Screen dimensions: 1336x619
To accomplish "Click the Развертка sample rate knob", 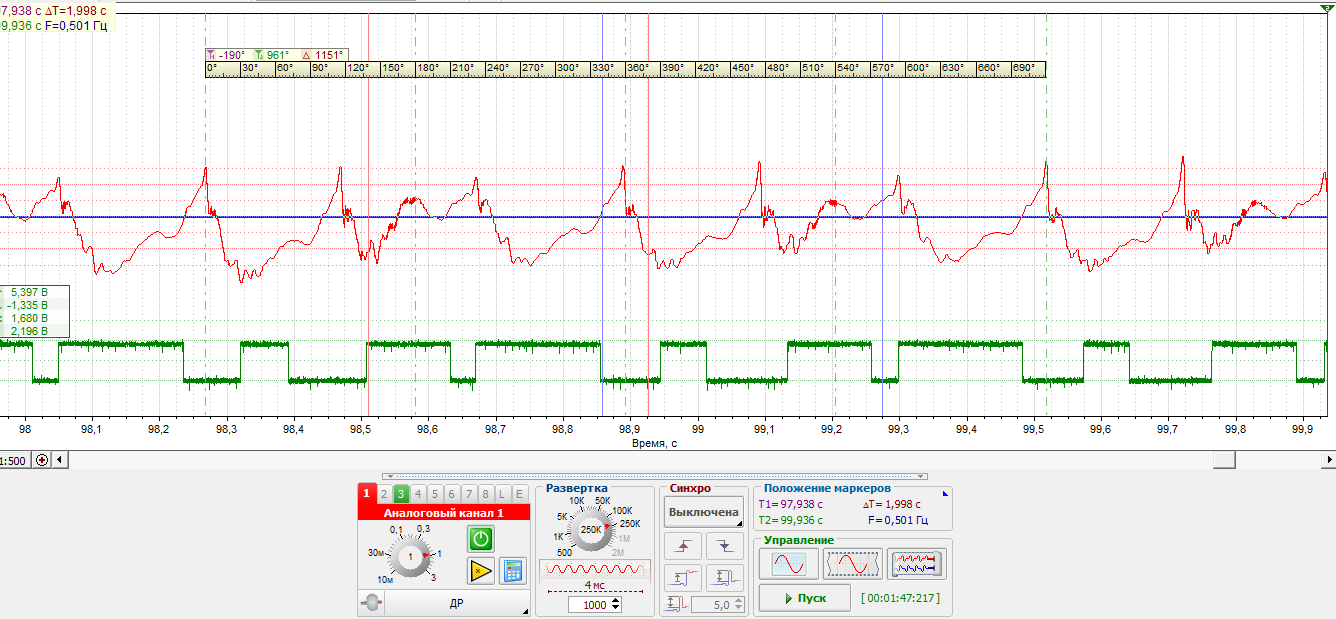I will pyautogui.click(x=590, y=529).
